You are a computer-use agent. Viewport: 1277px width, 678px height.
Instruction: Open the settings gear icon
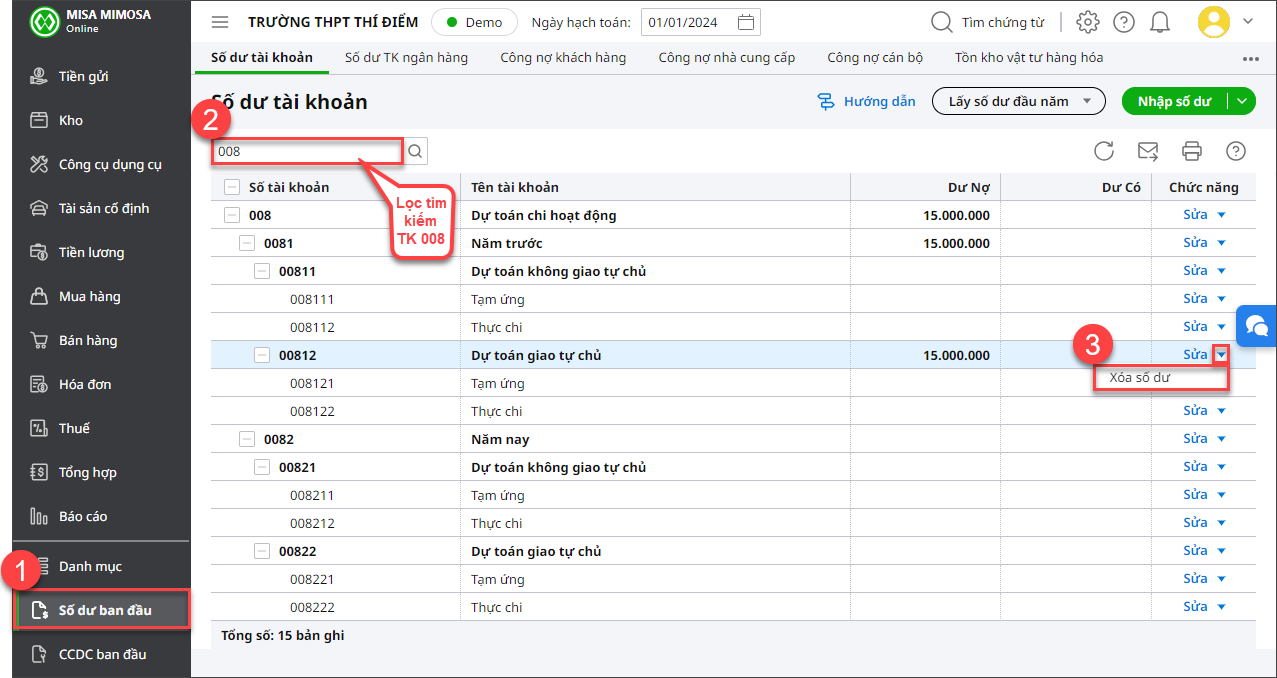coord(1087,22)
